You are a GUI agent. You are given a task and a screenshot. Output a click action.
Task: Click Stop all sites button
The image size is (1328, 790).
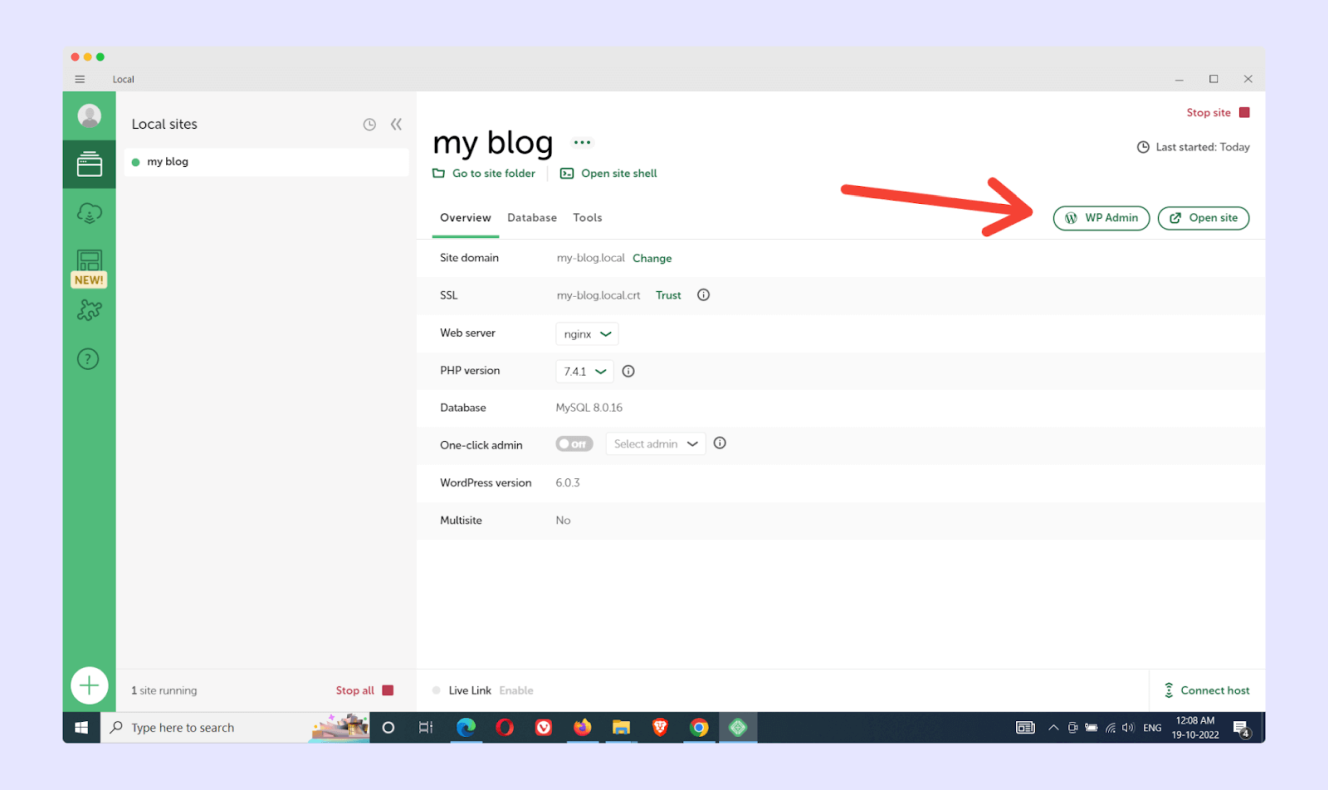[x=365, y=691]
